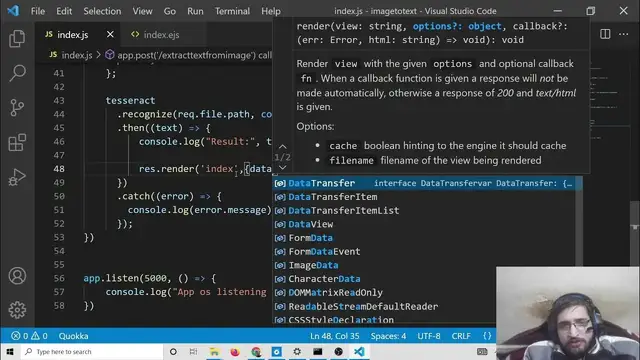
Task: Open More Actions ellipsis in editor
Action: (623, 34)
